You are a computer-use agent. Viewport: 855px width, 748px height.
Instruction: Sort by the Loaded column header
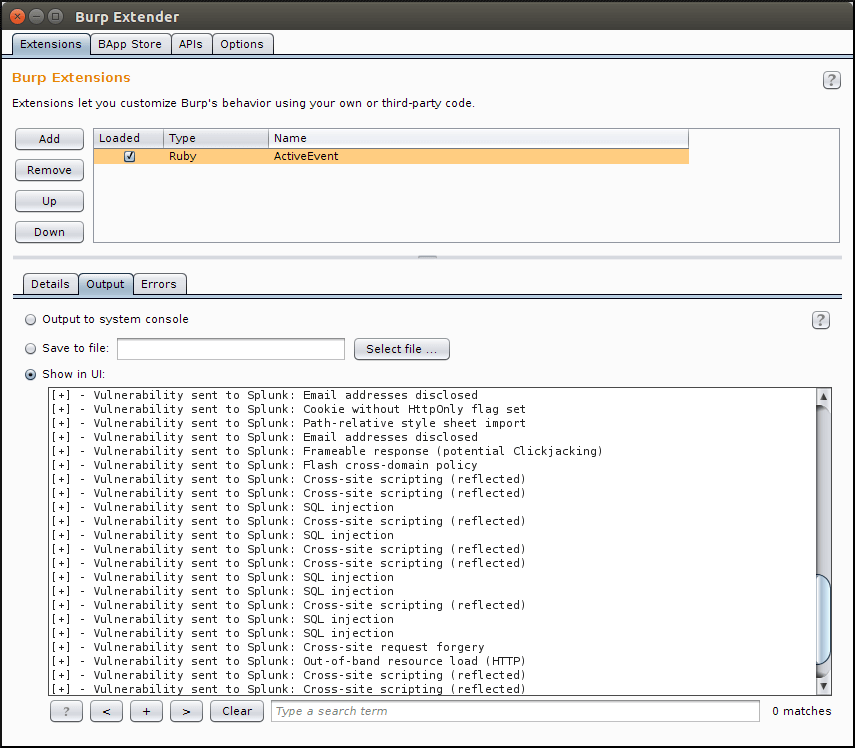point(129,138)
